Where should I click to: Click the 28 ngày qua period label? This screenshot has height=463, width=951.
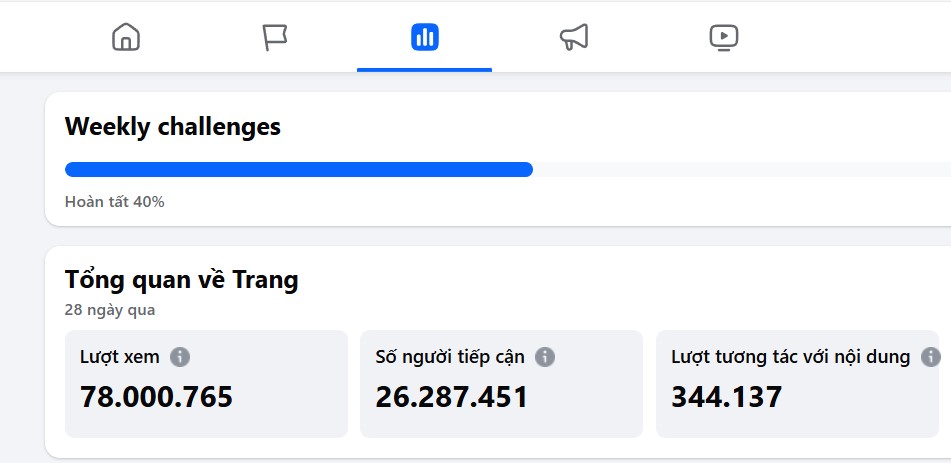109,310
